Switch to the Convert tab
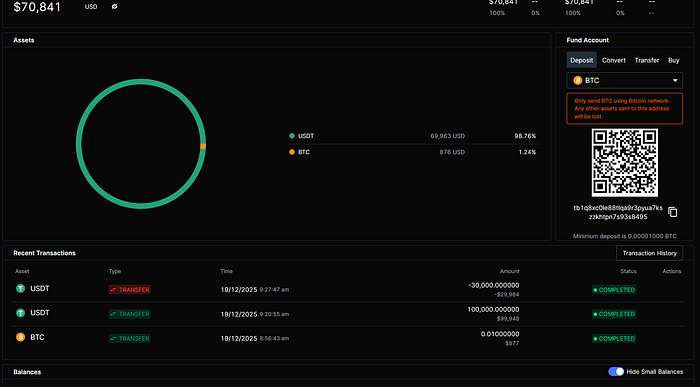Viewport: 700px width, 387px height. (x=614, y=60)
